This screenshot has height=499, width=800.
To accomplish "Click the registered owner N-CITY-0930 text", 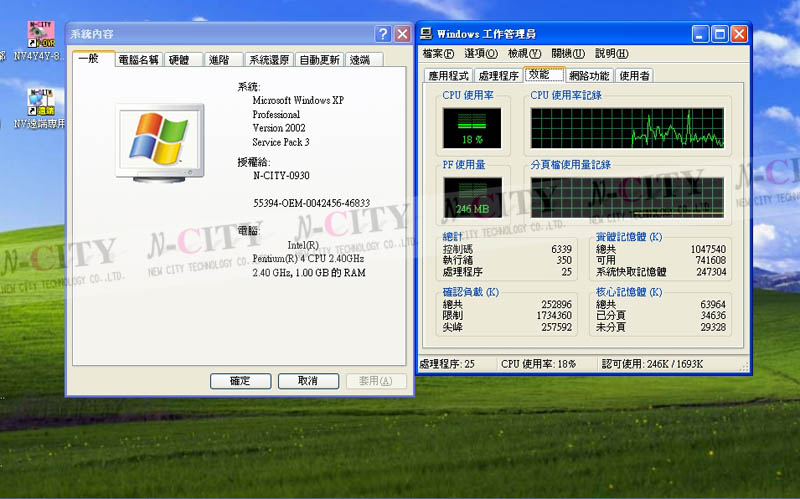I will (x=281, y=176).
